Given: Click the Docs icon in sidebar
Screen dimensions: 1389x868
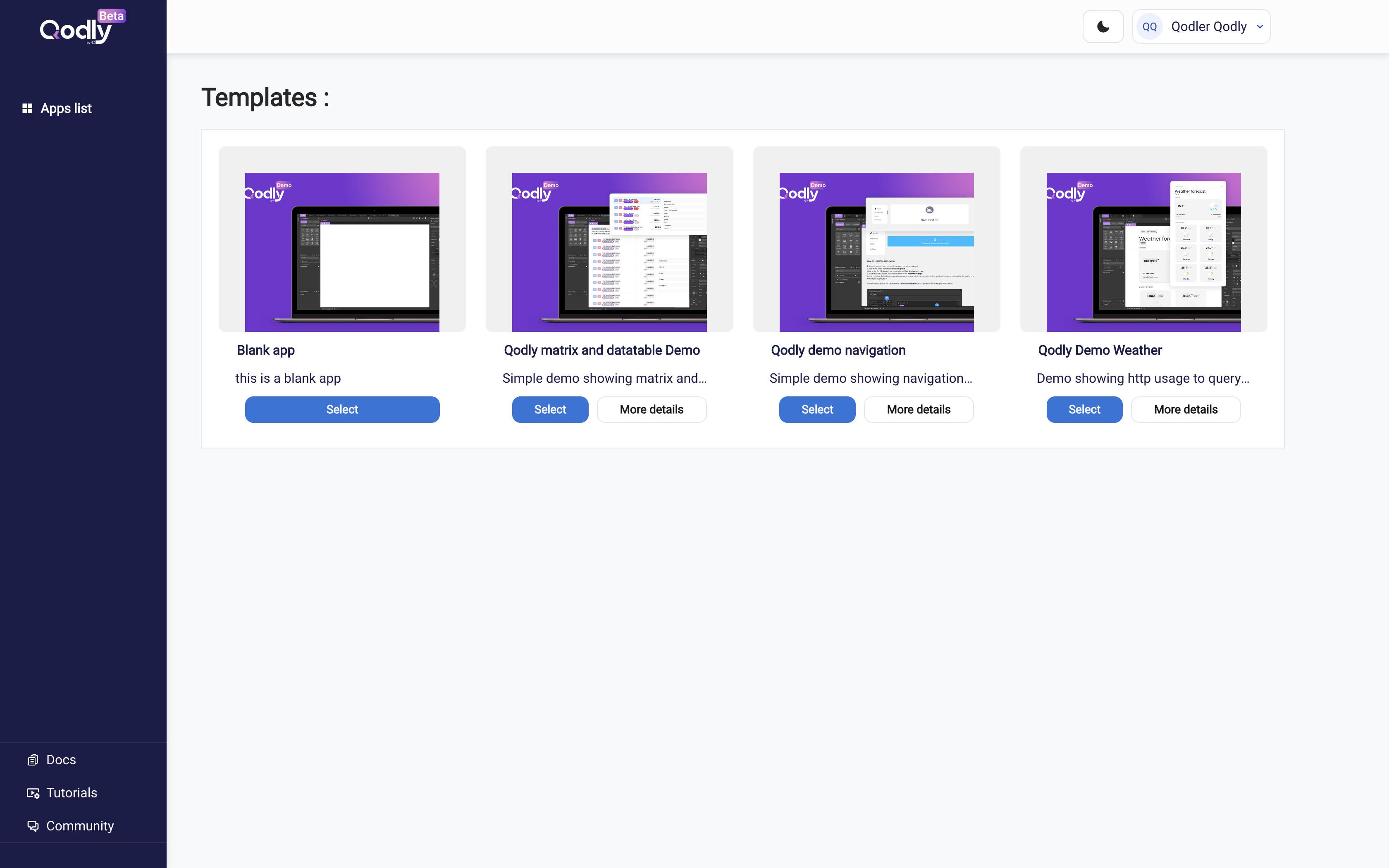Looking at the screenshot, I should point(33,760).
